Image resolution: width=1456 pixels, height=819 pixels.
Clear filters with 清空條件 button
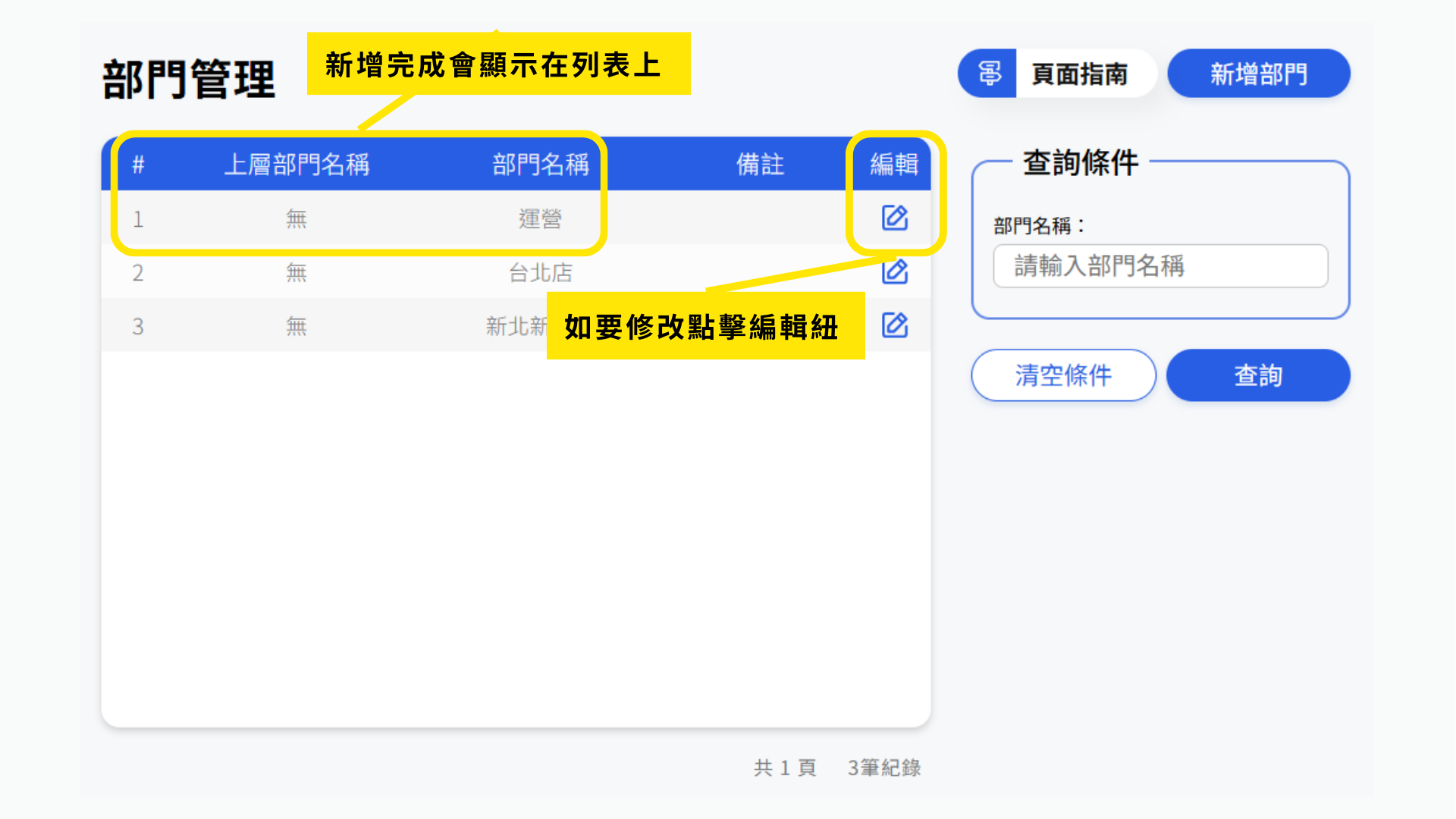(1063, 375)
